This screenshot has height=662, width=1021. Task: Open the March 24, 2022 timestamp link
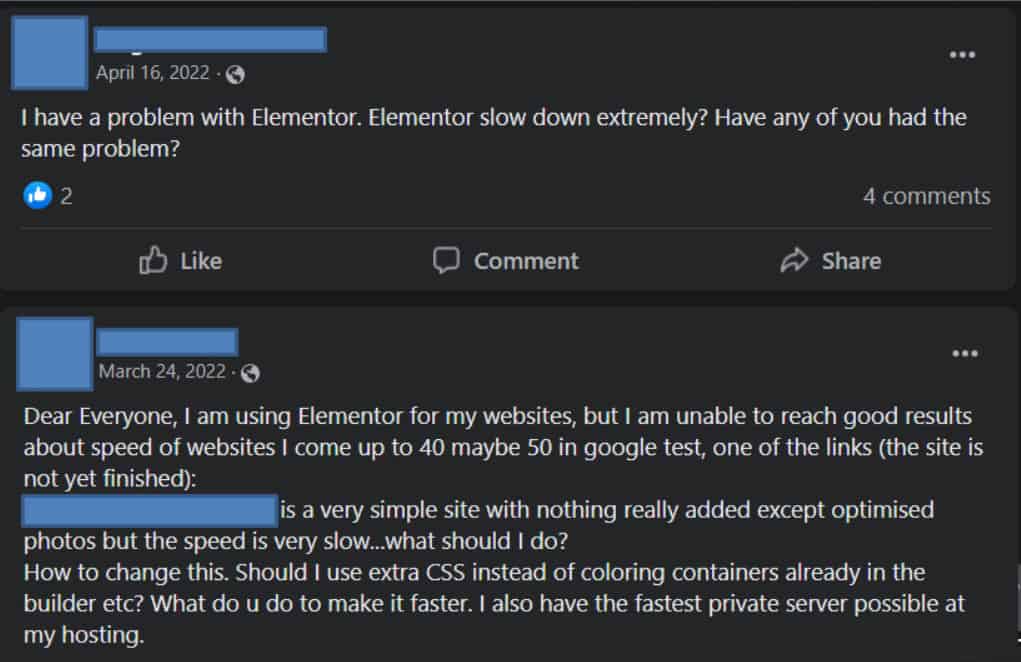[162, 372]
